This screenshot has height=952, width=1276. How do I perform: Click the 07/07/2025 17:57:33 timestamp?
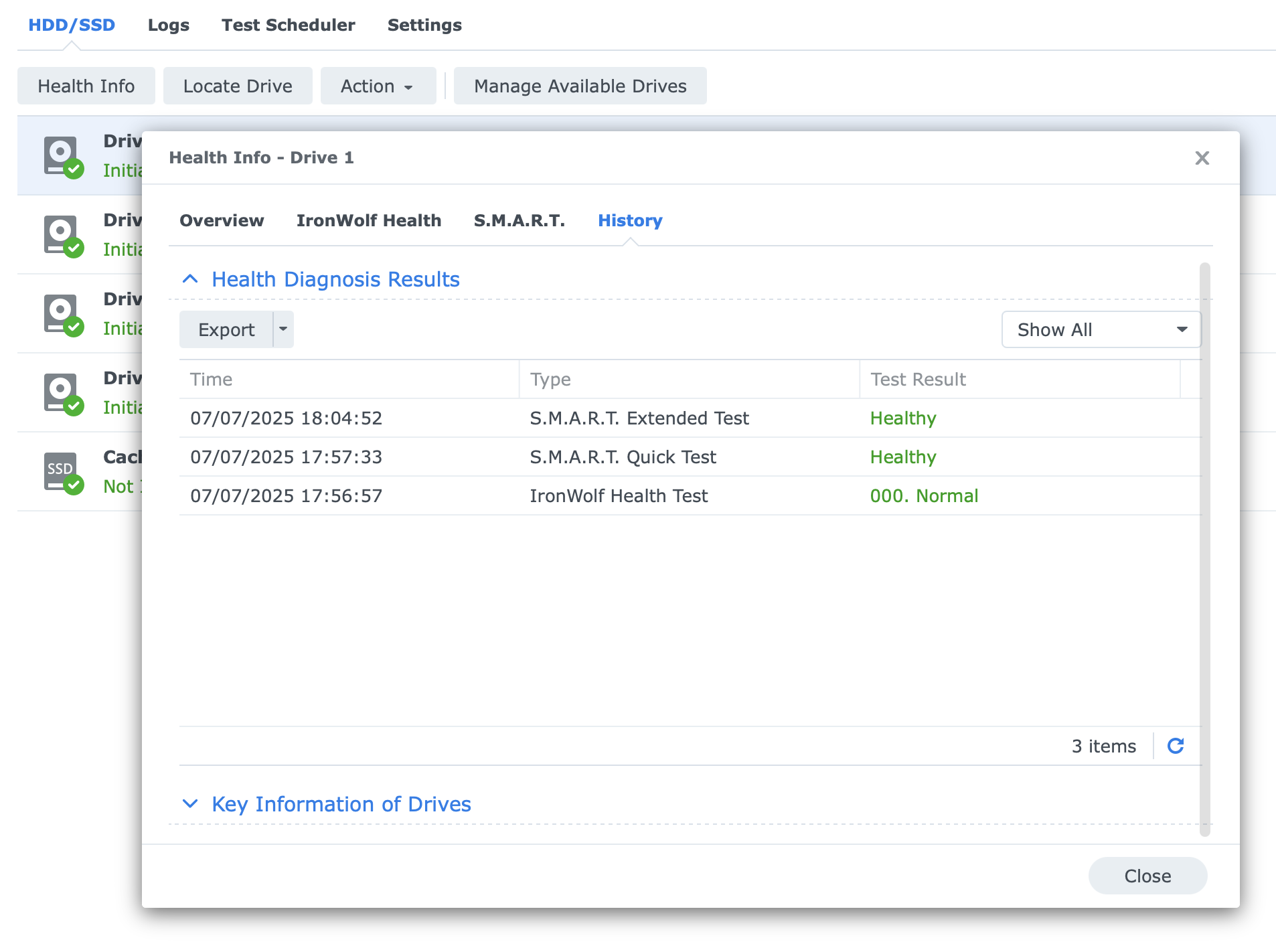(286, 457)
